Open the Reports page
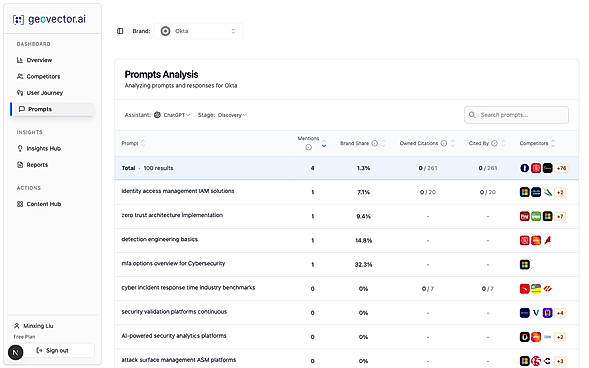The height and width of the screenshot is (368, 589). (x=37, y=165)
